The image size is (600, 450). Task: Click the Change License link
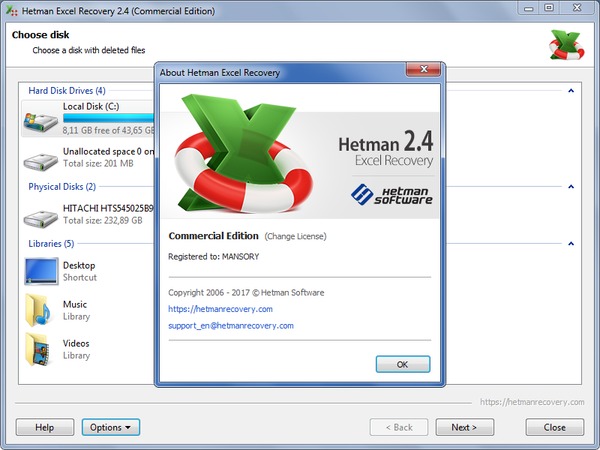tap(295, 236)
